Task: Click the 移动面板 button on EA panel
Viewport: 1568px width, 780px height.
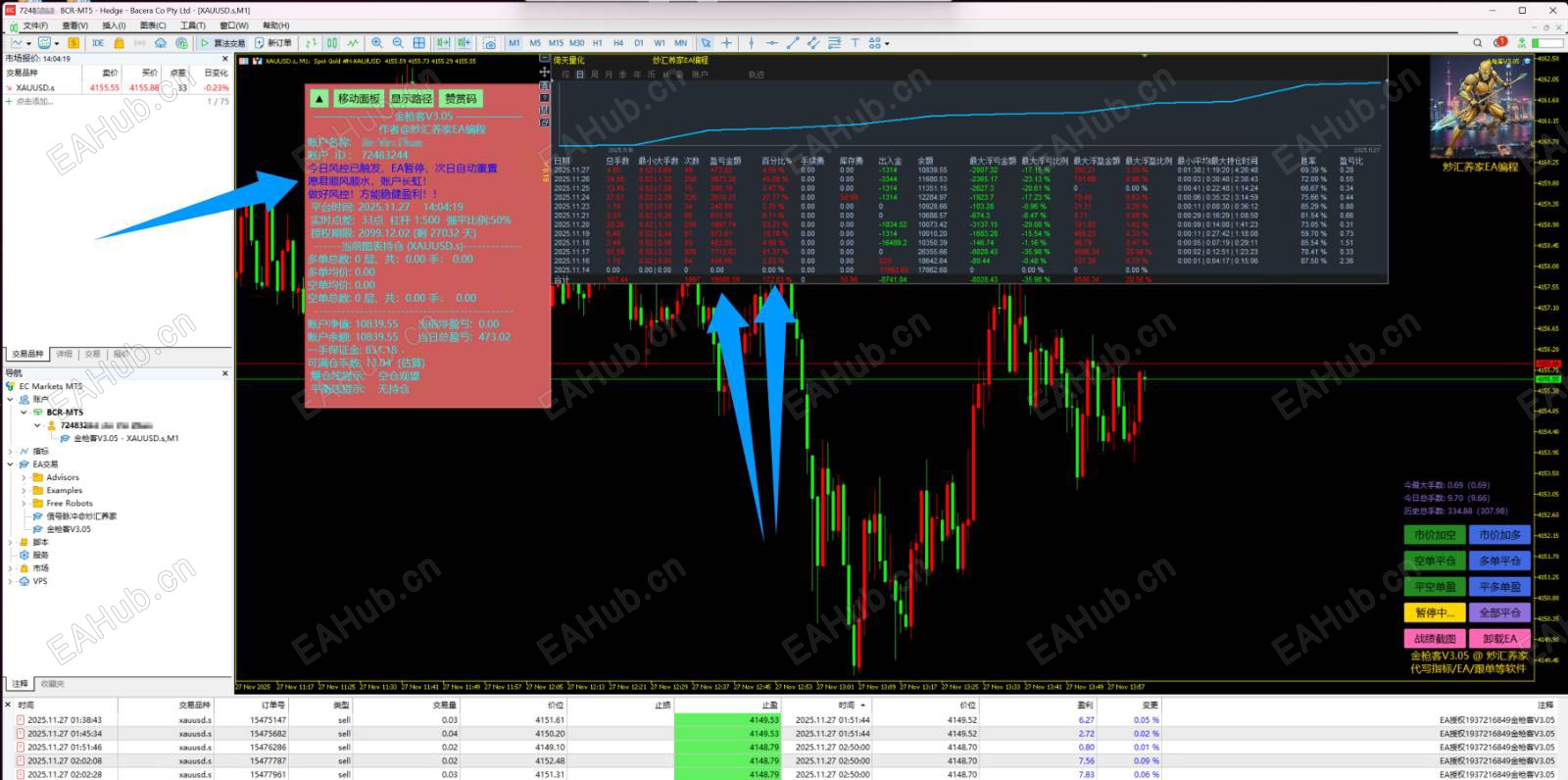Action: click(359, 99)
